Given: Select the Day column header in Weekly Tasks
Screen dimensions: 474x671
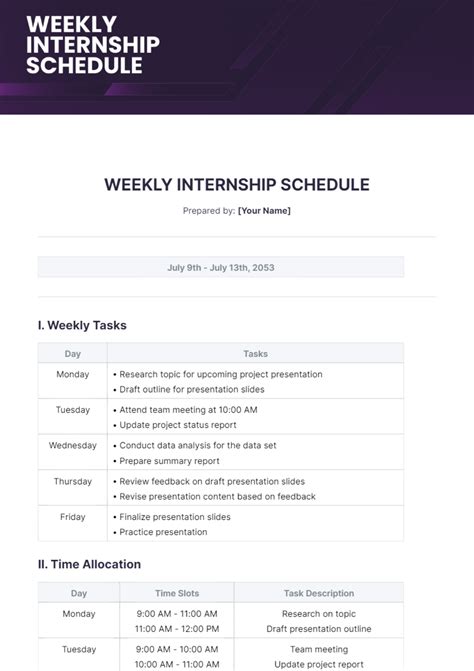Looking at the screenshot, I should 73,354.
